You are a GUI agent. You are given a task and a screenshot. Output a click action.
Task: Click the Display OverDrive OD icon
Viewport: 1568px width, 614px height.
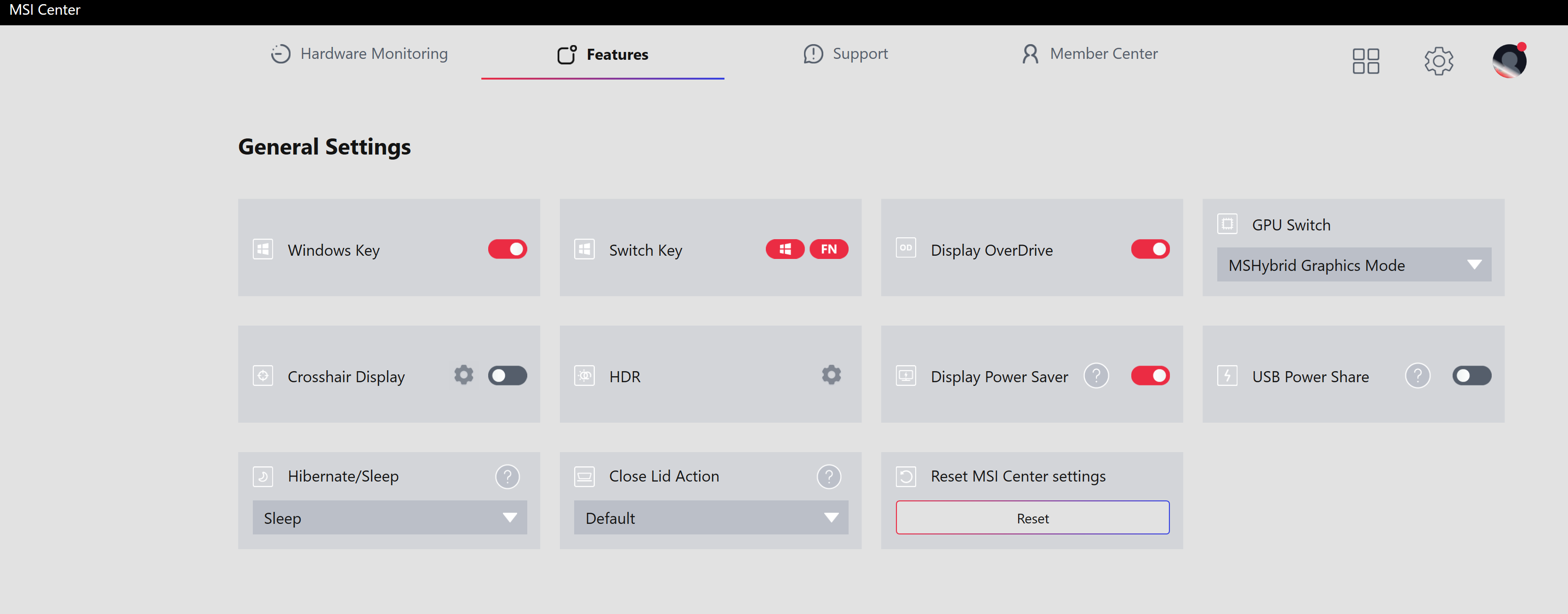[906, 248]
